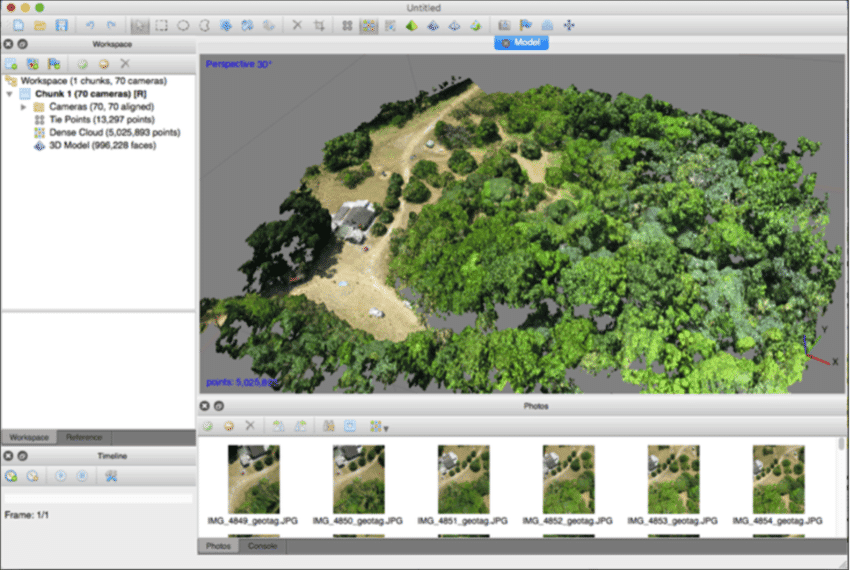Switch to the Reference tab
The image size is (850, 570).
[x=83, y=438]
